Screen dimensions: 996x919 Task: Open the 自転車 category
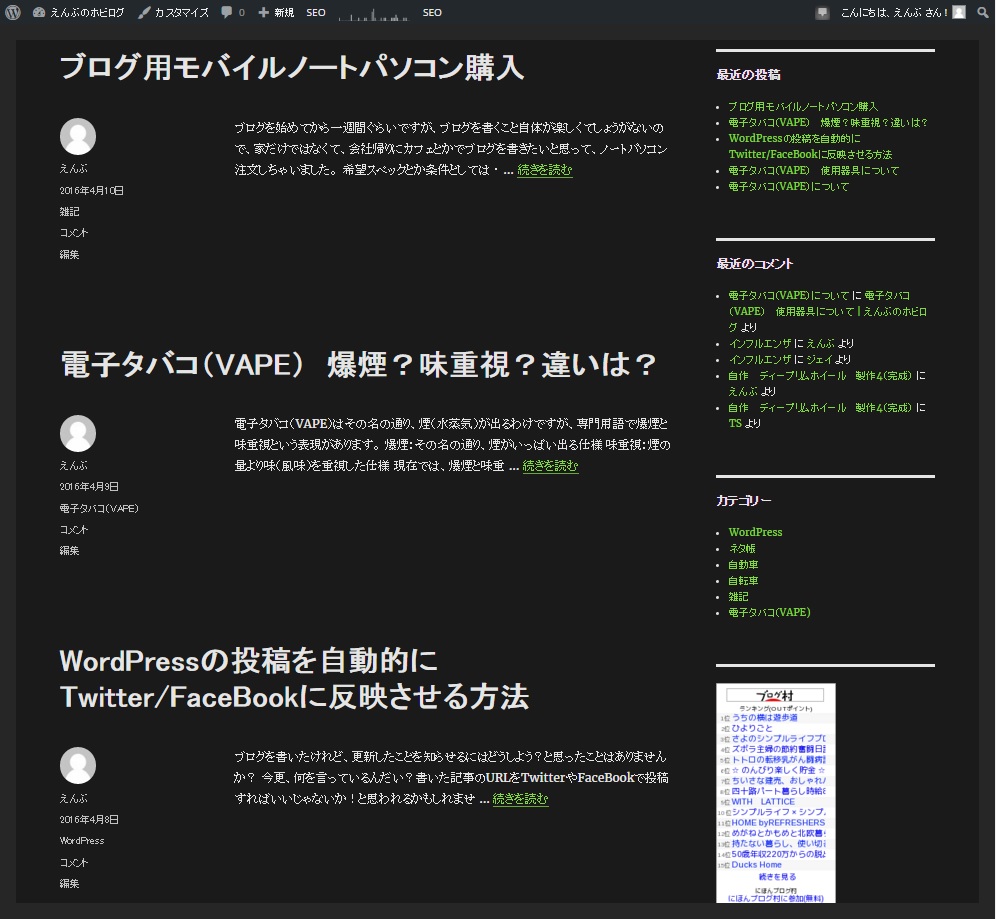(743, 580)
